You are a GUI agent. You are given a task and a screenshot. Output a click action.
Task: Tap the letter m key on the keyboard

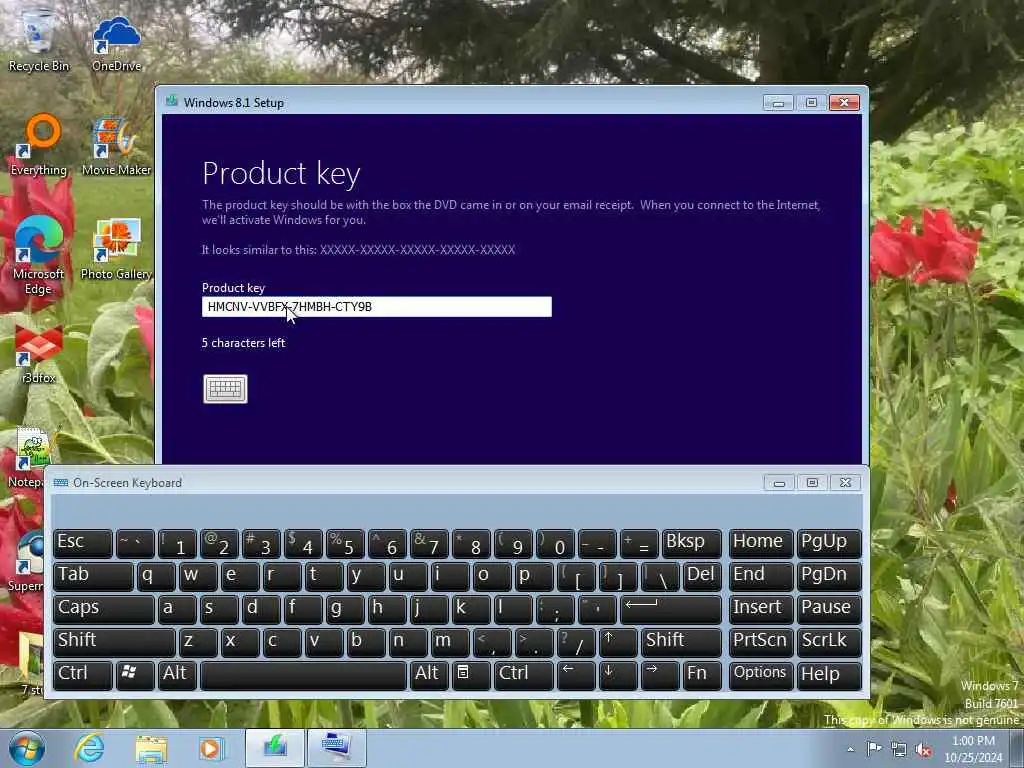(450, 641)
